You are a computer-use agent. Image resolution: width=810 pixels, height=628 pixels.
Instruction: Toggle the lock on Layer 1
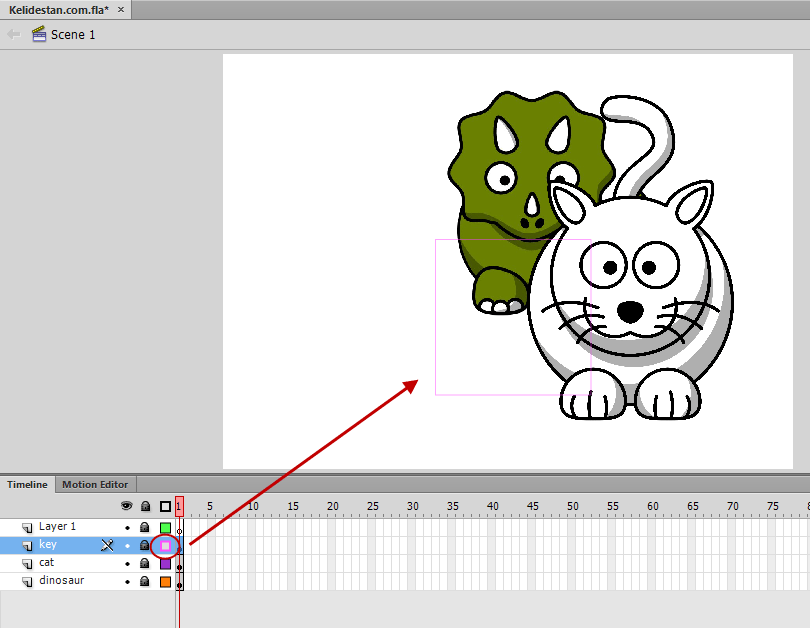pos(145,527)
